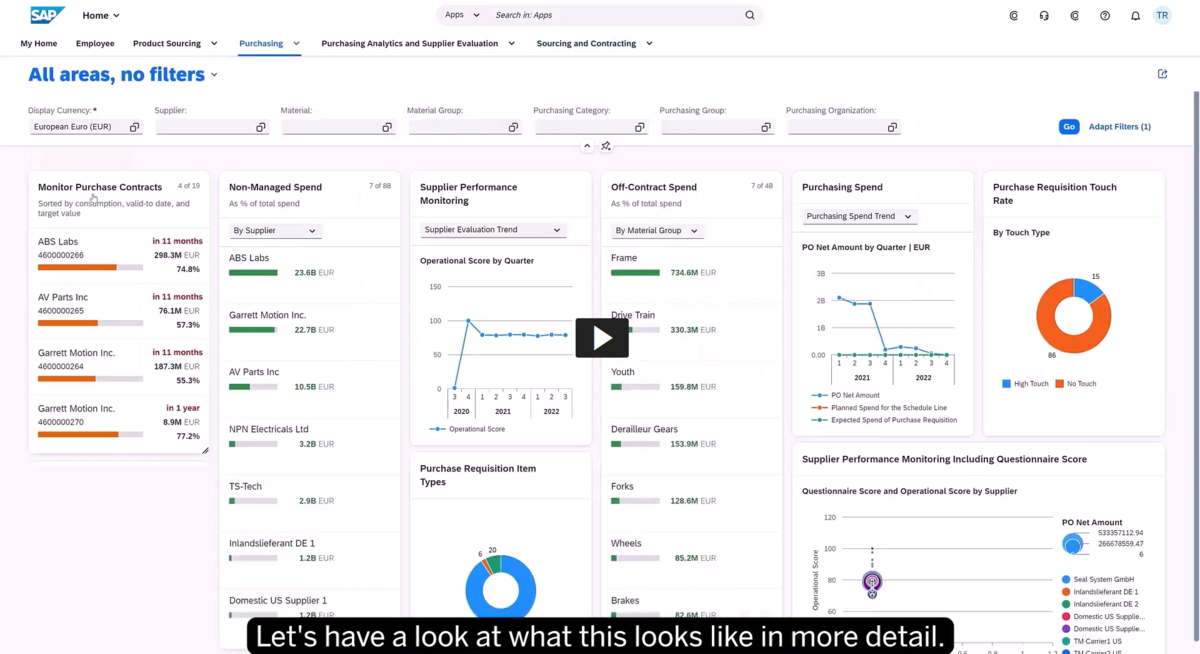Click the Derailleur Gears row

[692, 436]
